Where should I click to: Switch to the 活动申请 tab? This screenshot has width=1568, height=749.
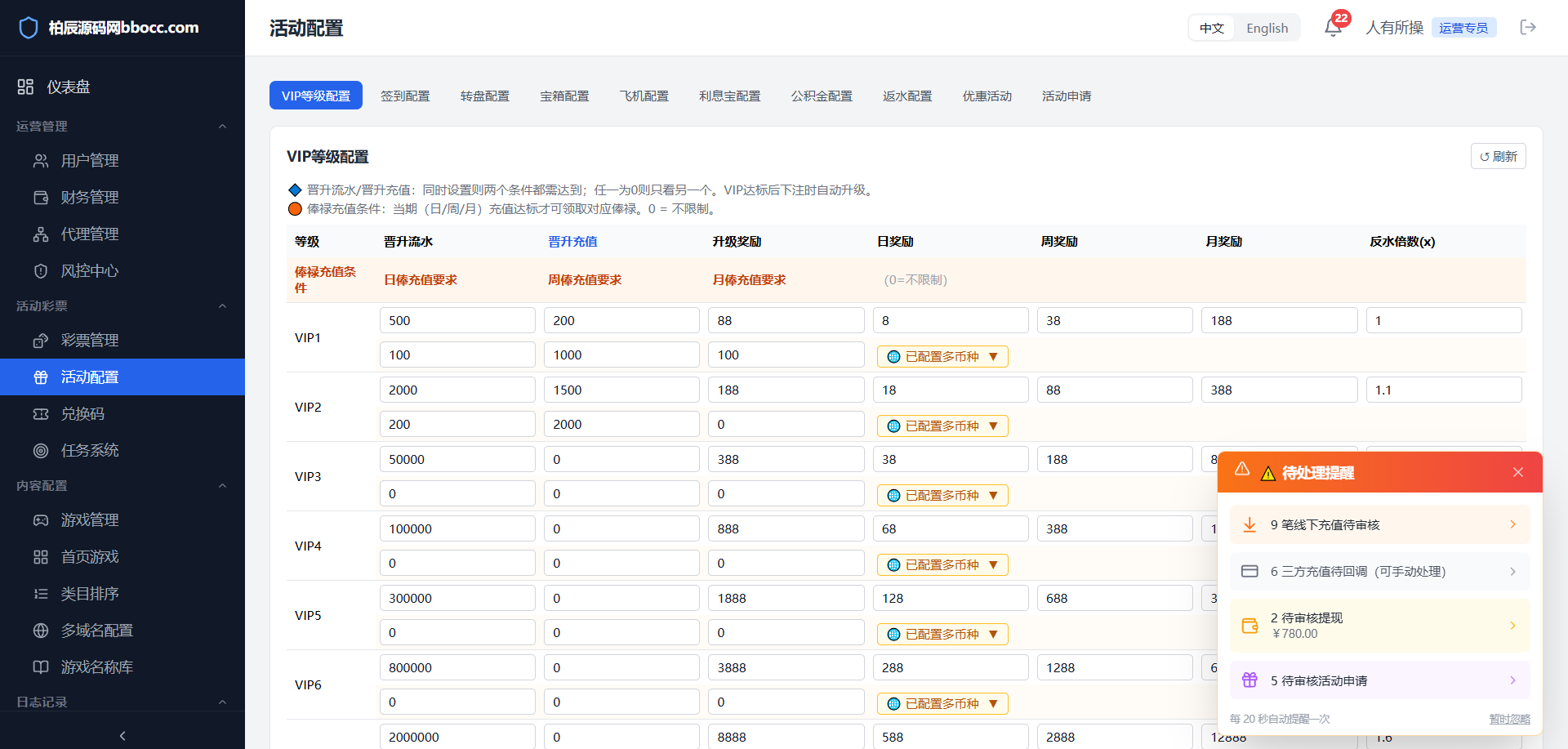point(1067,96)
